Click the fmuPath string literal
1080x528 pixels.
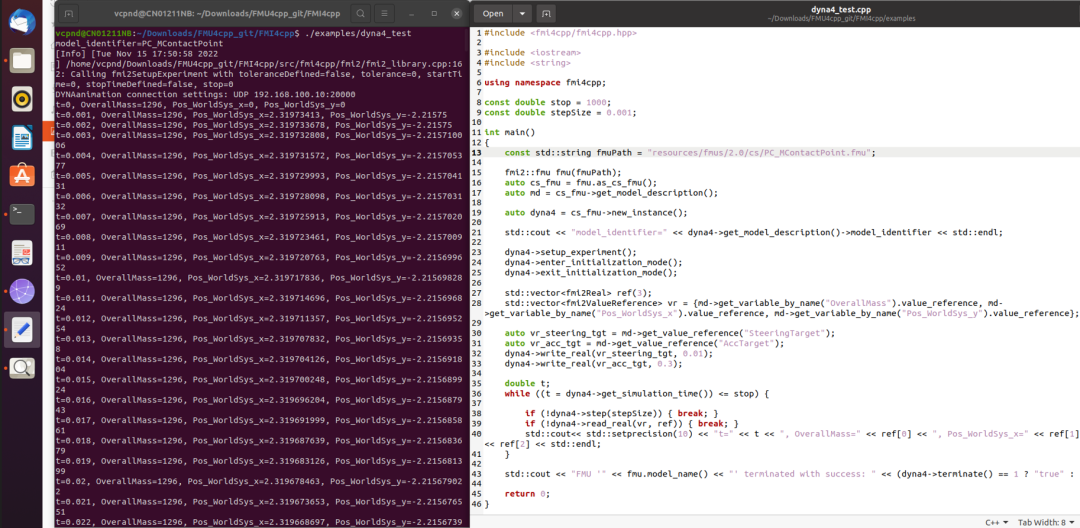coord(760,152)
